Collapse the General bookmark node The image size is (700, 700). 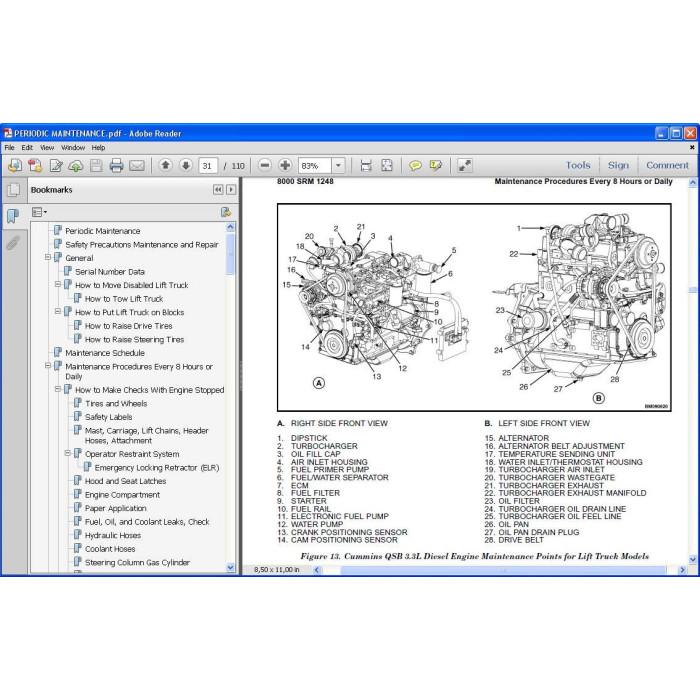pos(48,258)
